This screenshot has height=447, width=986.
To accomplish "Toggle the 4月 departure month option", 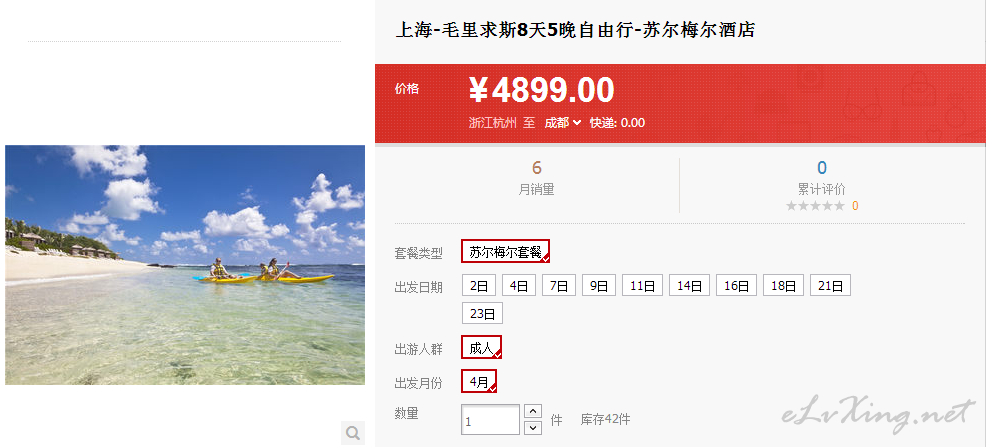I will pos(479,381).
